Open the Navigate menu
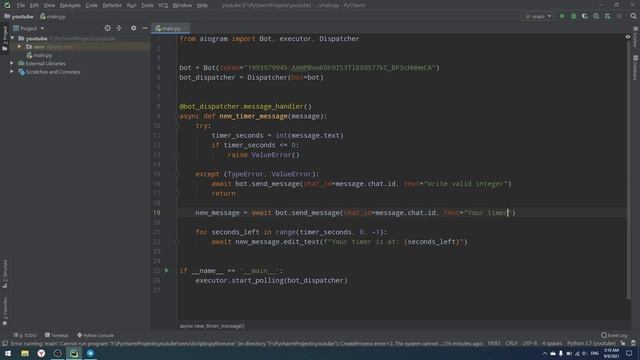The width and height of the screenshot is (640, 360). (x=70, y=5)
